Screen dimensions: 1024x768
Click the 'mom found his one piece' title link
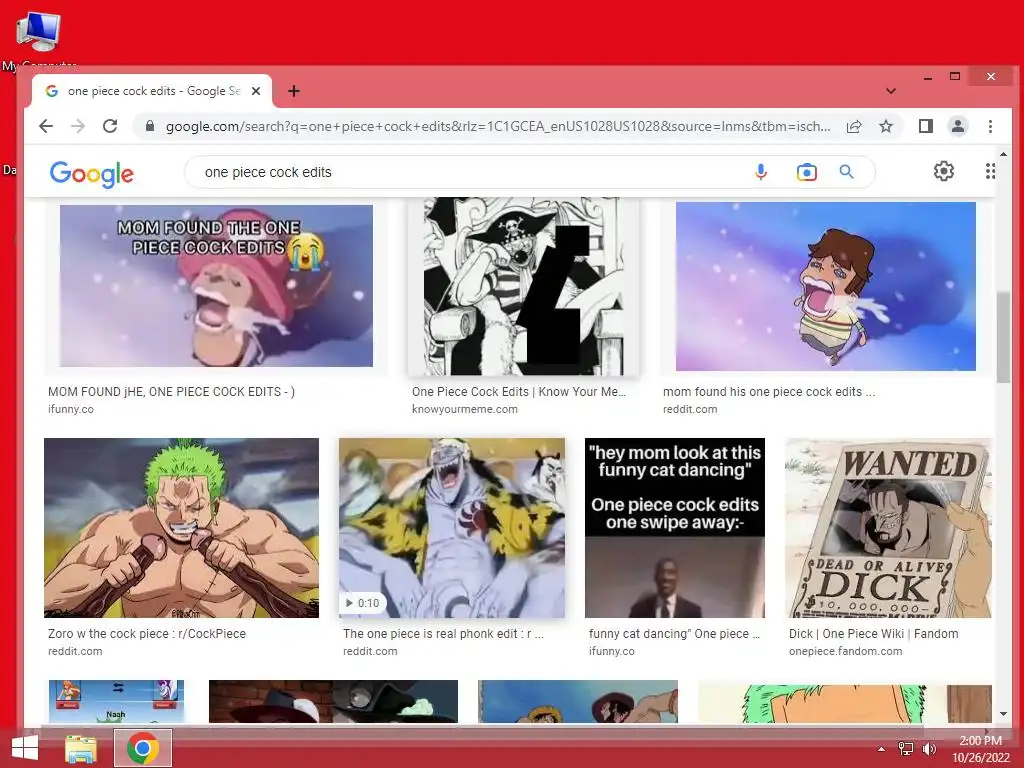pos(769,392)
